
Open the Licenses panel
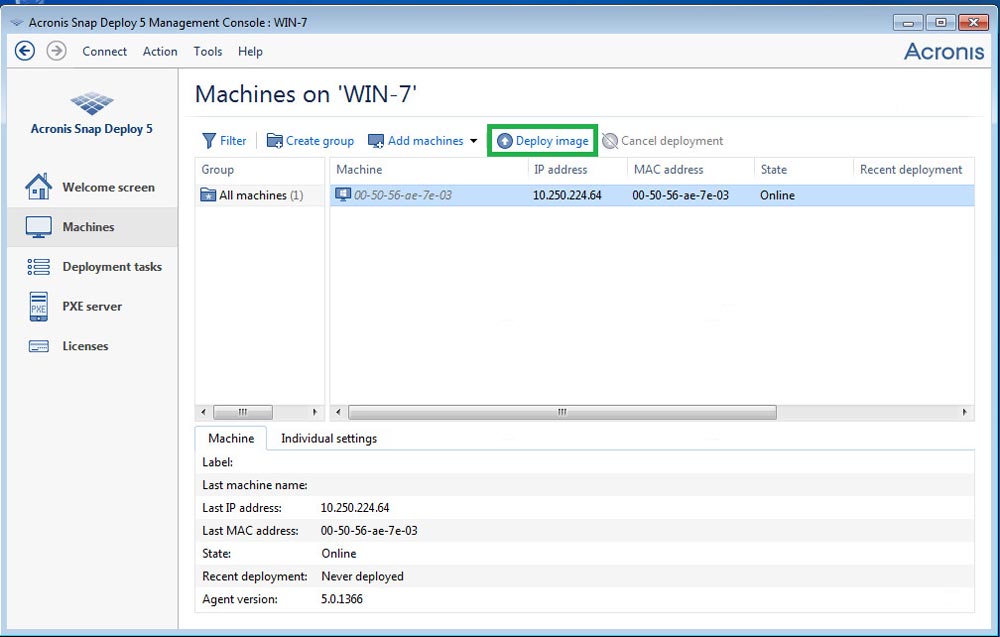(85, 345)
